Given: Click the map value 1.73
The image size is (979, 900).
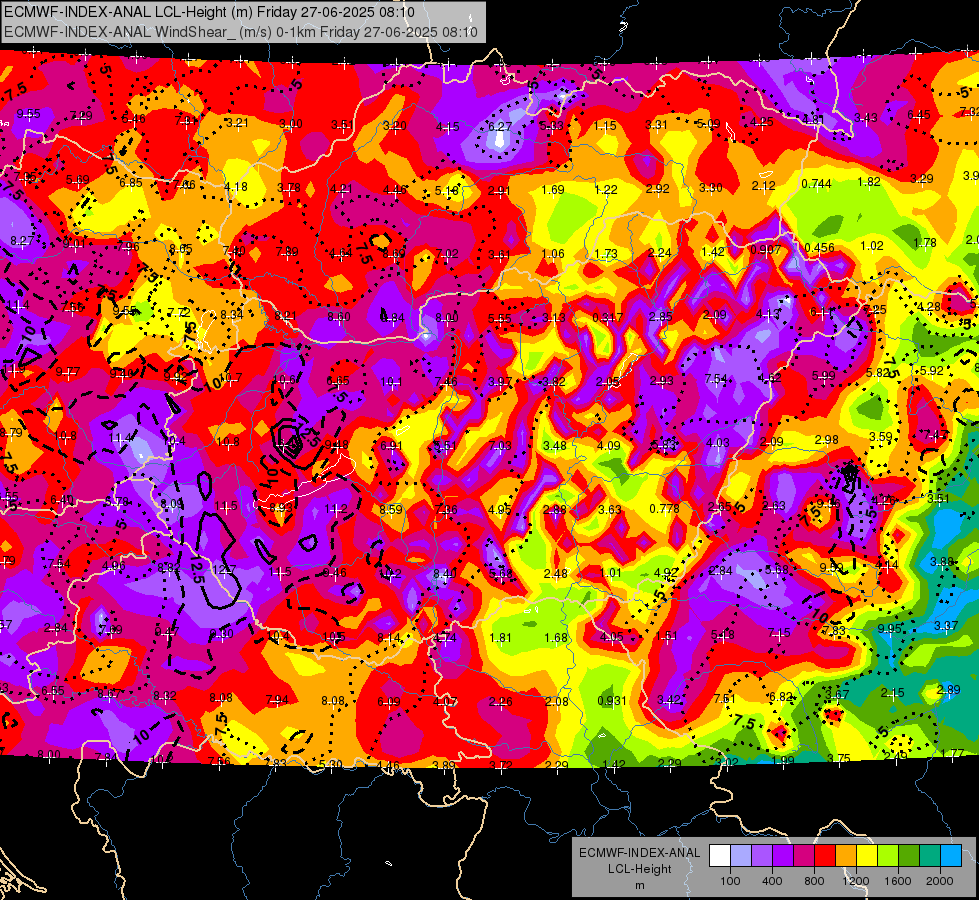Looking at the screenshot, I should click(x=606, y=254).
